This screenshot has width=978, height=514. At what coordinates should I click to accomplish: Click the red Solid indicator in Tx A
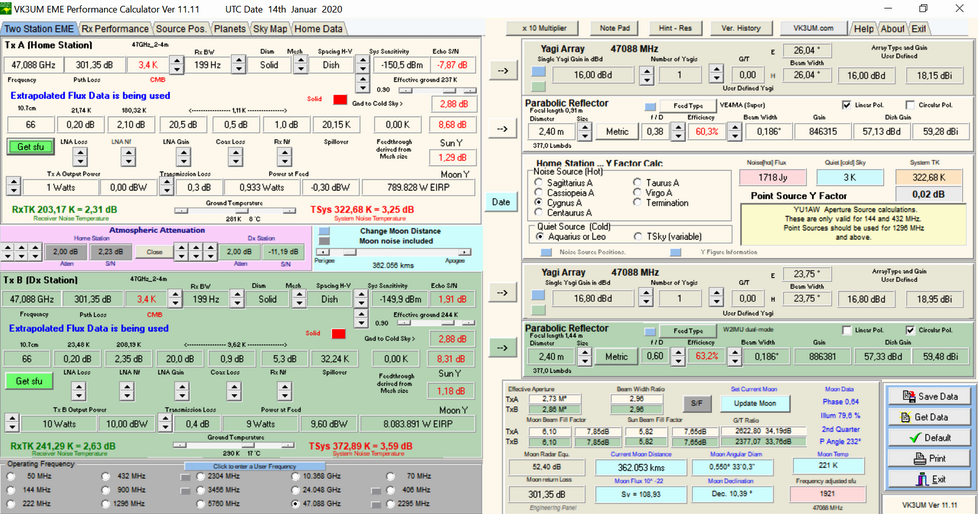click(x=340, y=99)
